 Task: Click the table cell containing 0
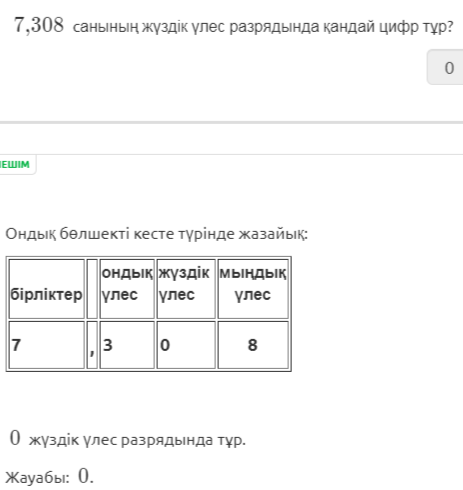186,345
